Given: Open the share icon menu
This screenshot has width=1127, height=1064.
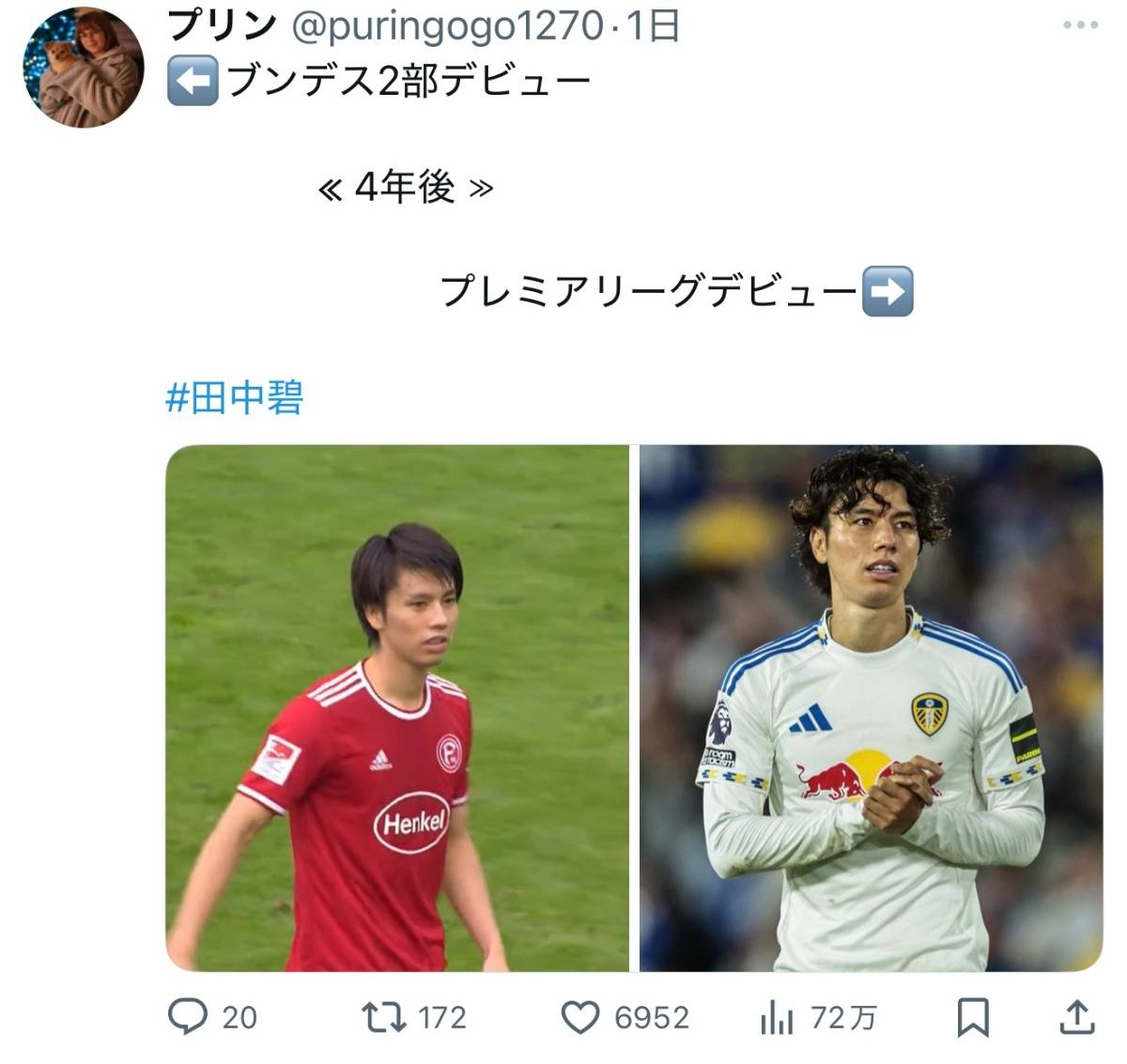Looking at the screenshot, I should point(1077,1016).
